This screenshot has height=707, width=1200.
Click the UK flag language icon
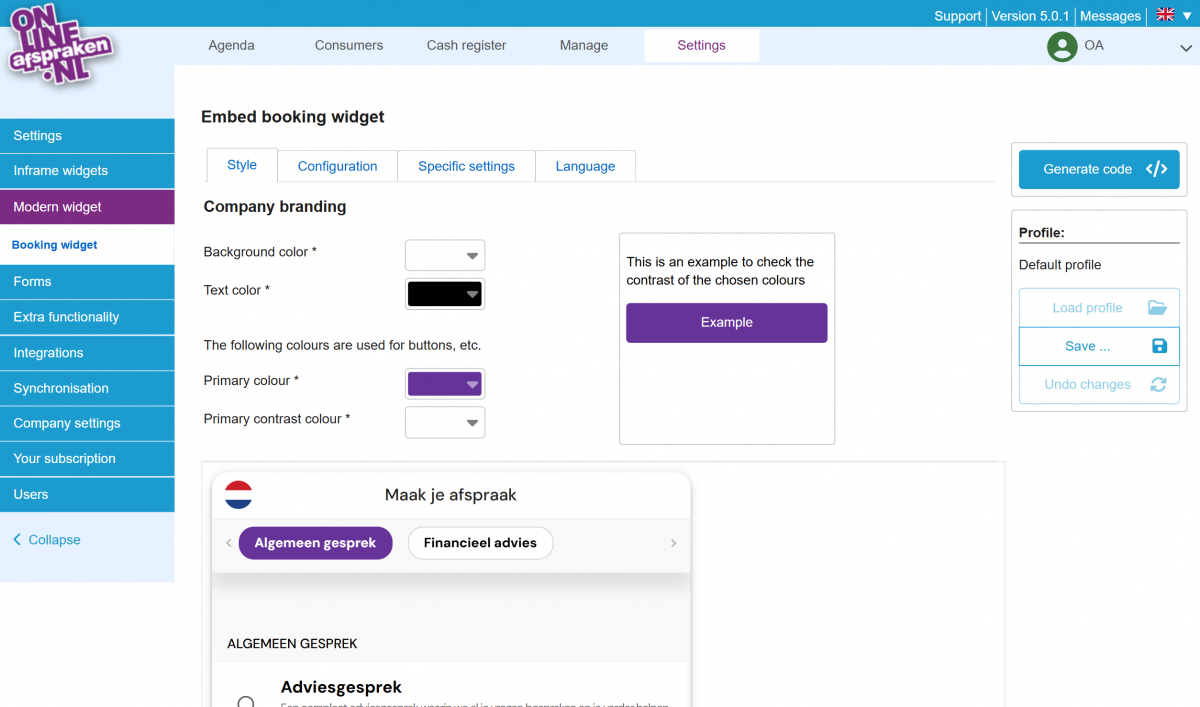1165,15
